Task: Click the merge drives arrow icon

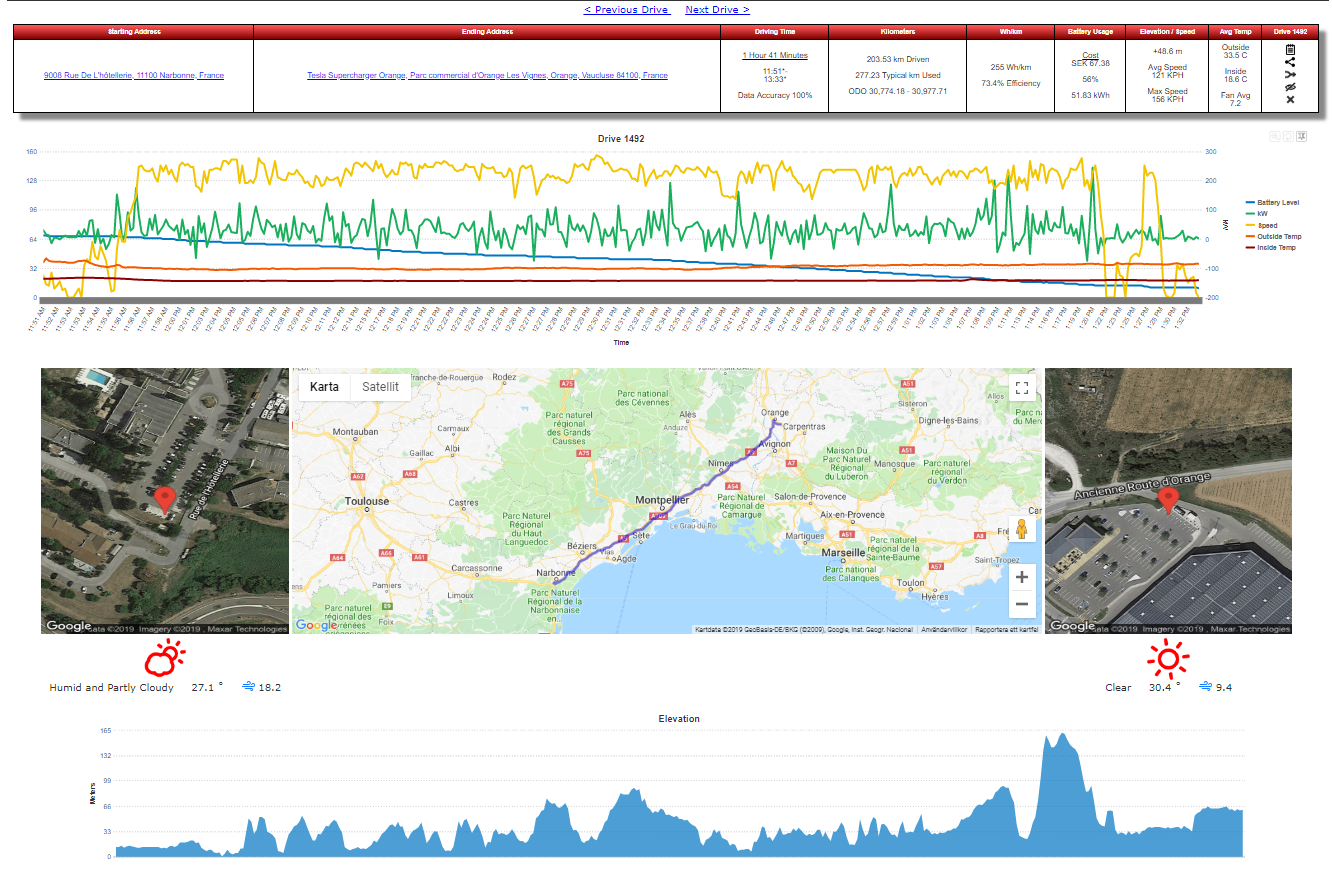Action: [x=1290, y=74]
